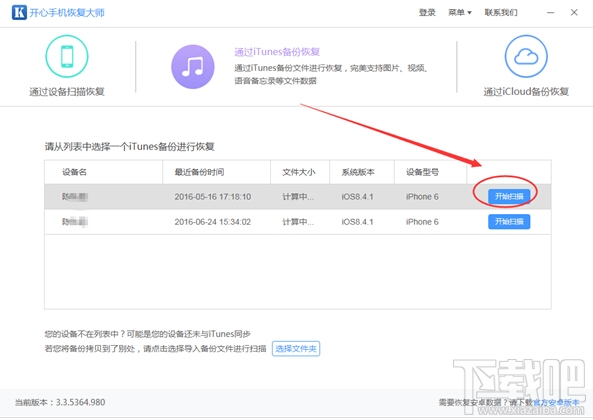Select the 通过iTunes备份恢复 heading
The width and height of the screenshot is (593, 420).
pyautogui.click(x=277, y=52)
